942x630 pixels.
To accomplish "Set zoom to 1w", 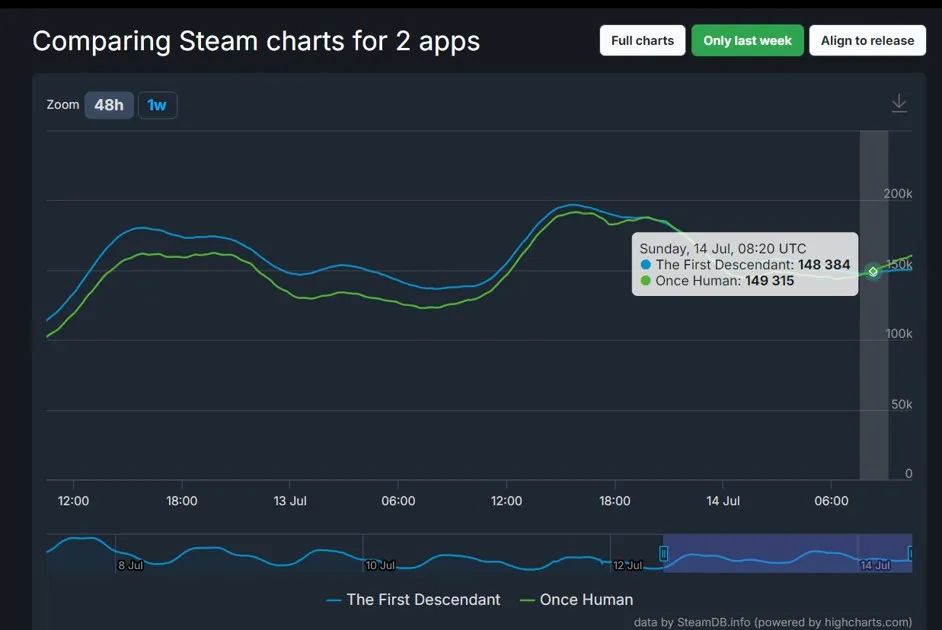I will coord(157,105).
